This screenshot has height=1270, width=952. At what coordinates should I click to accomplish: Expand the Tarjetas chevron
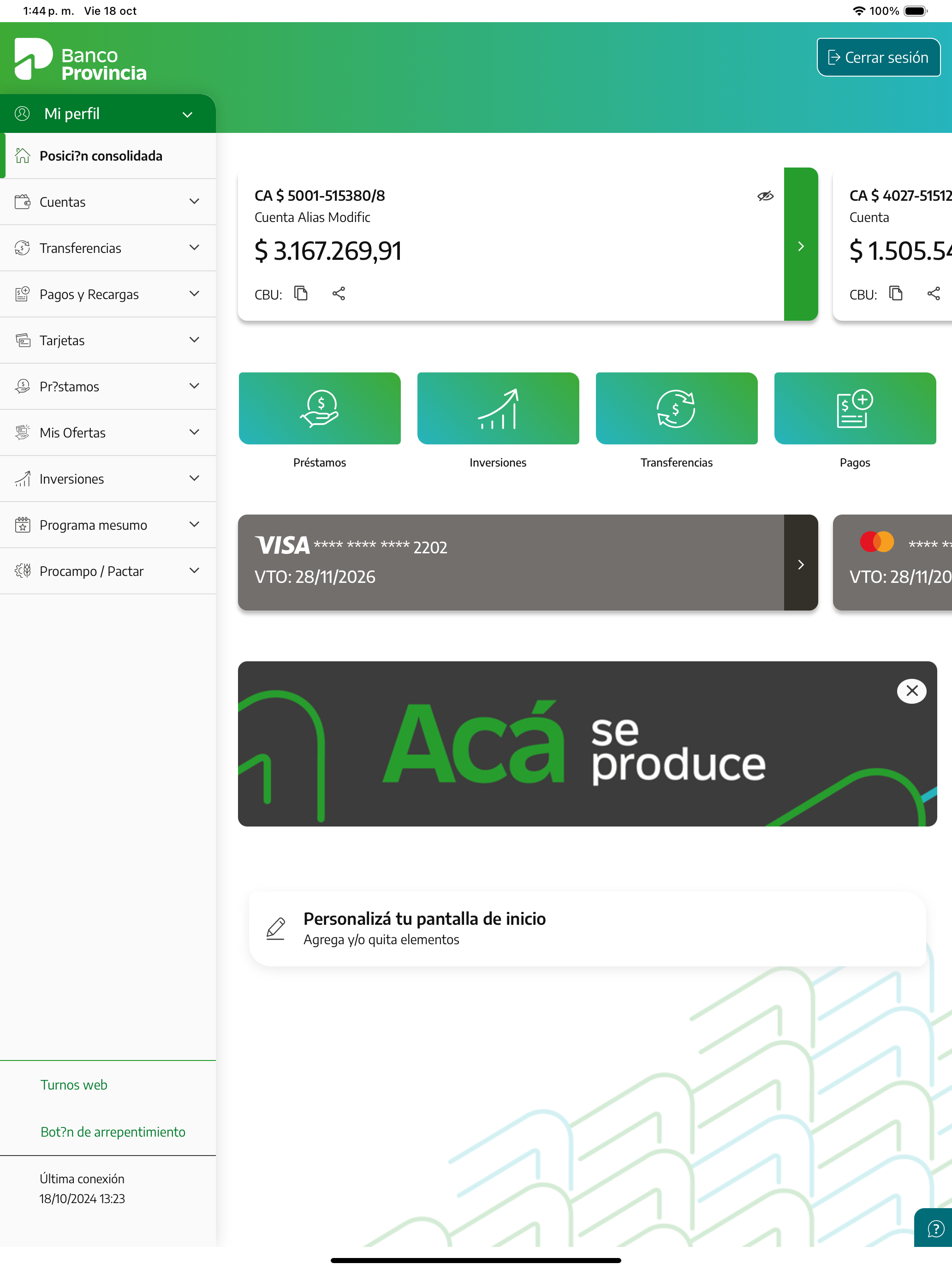tap(195, 340)
